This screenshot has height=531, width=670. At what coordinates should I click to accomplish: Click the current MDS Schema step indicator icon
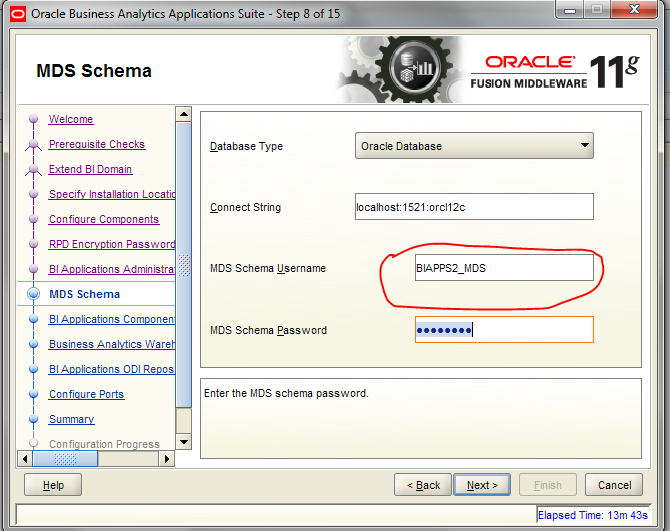[x=33, y=294]
